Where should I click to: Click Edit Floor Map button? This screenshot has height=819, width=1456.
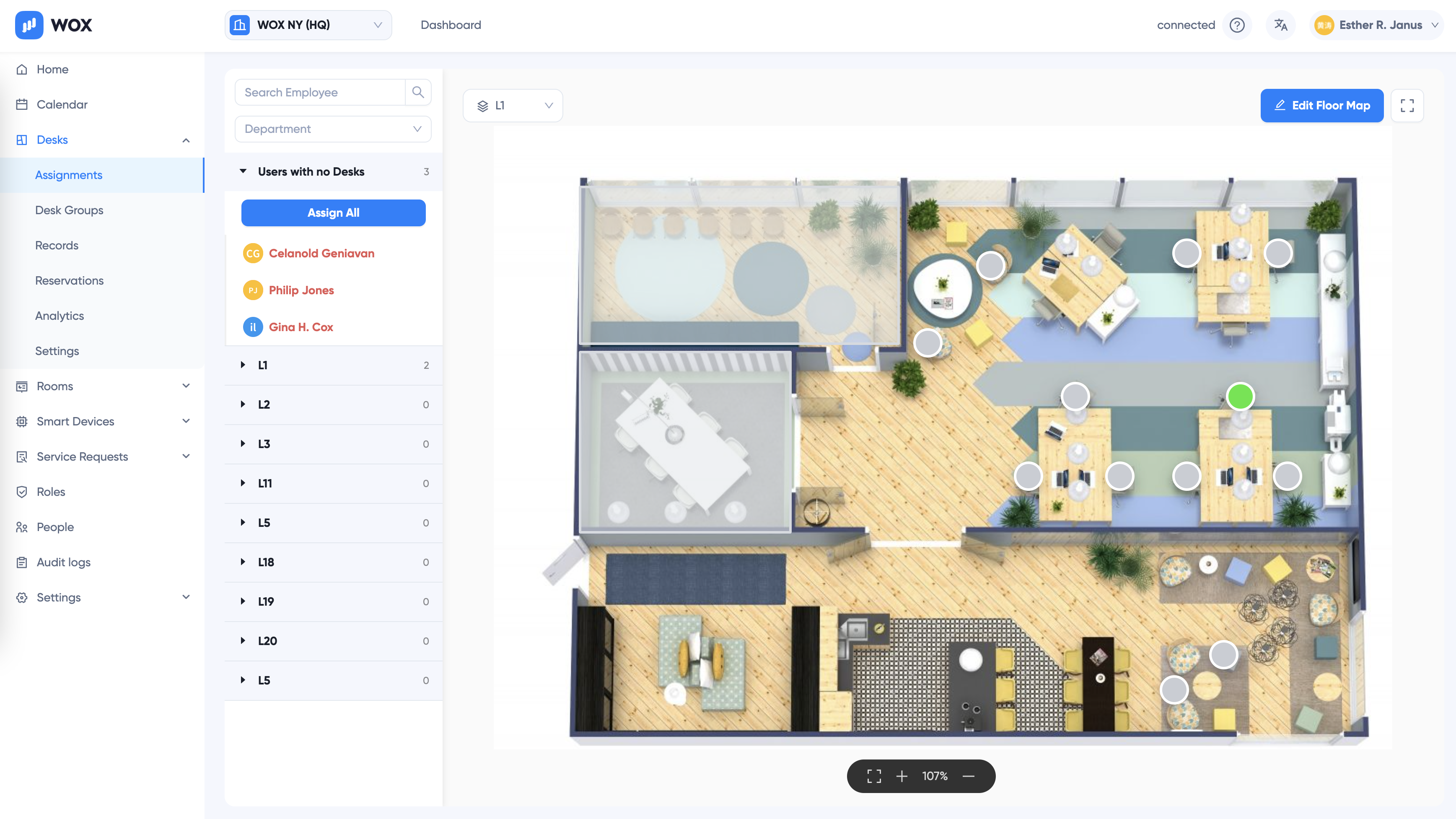[x=1321, y=106]
